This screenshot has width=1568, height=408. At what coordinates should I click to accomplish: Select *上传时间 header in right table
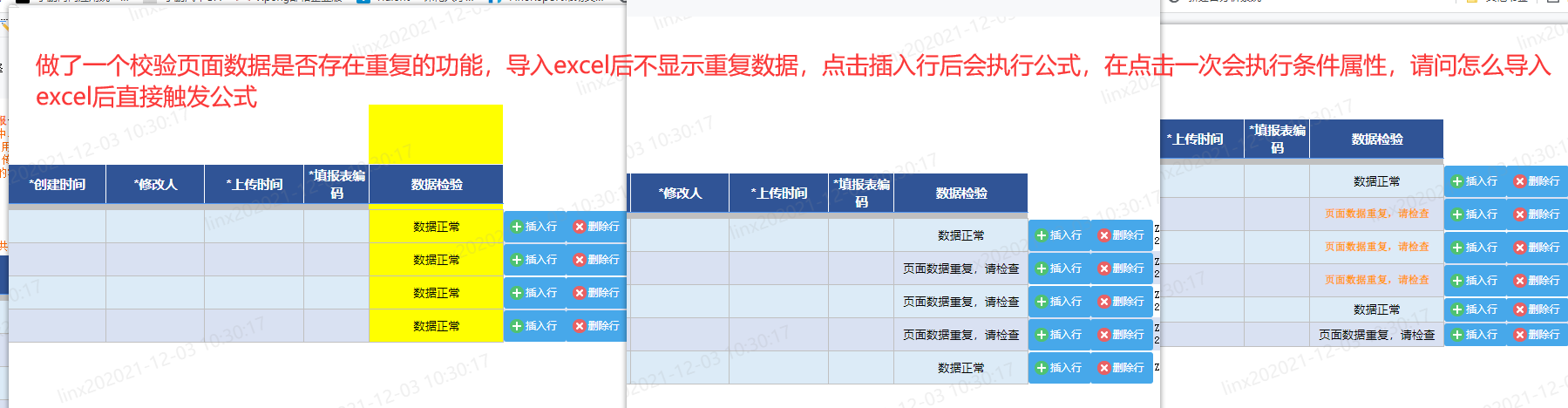tap(1201, 139)
